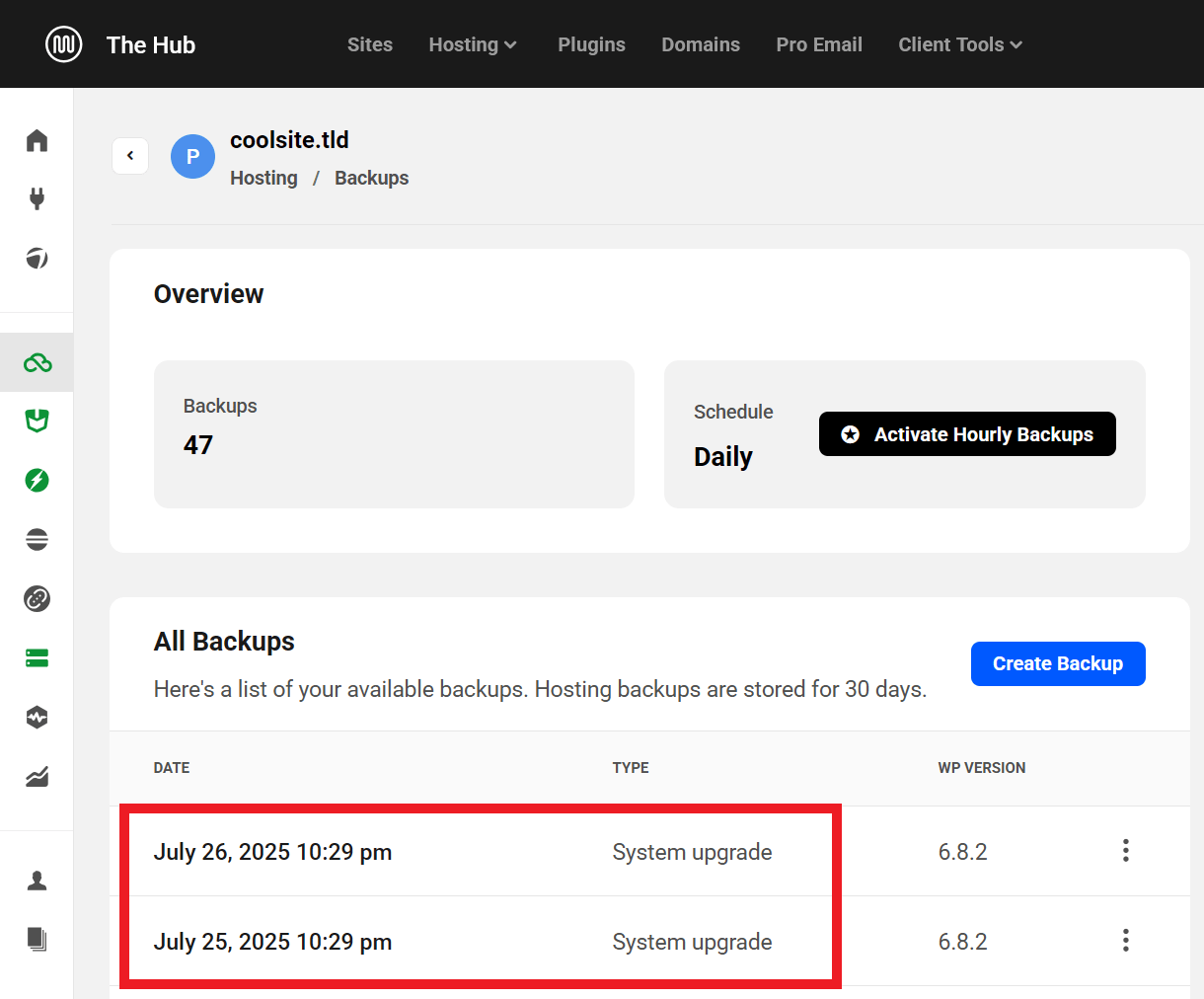
Task: Click the back arrow button
Action: click(130, 156)
